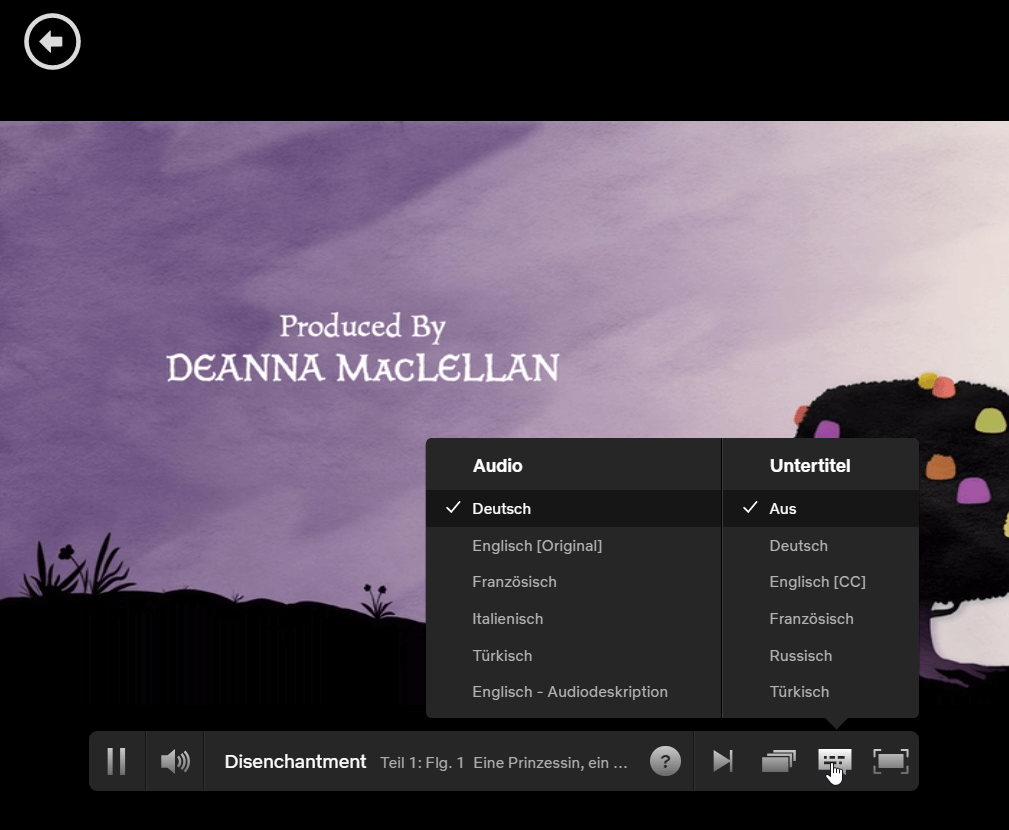Image resolution: width=1009 pixels, height=830 pixels.
Task: Open the help question mark icon
Action: tap(665, 761)
